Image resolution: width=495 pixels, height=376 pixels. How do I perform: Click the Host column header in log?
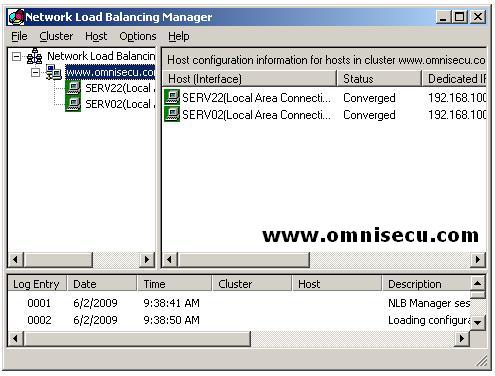(337, 284)
